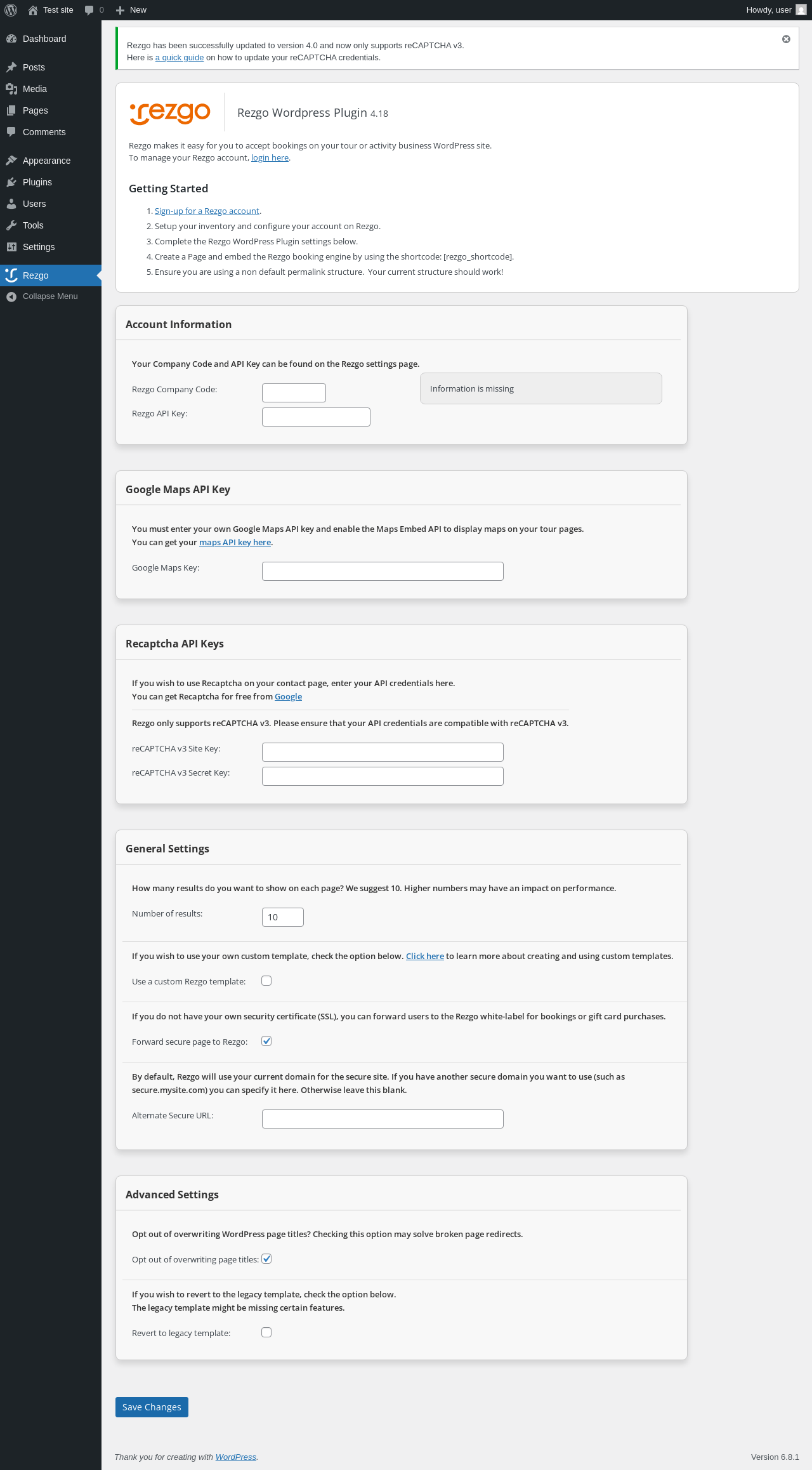Open the comments bubble icon in admin bar
812x1470 pixels.
pyautogui.click(x=89, y=10)
